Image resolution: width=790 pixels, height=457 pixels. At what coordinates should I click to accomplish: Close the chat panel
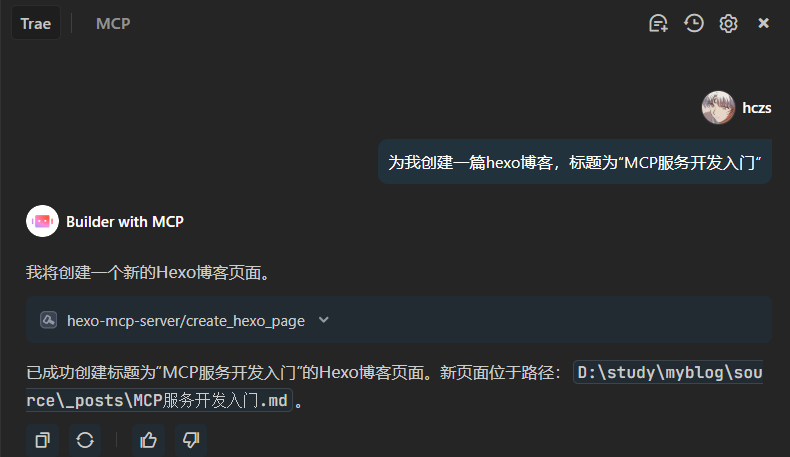pos(763,23)
